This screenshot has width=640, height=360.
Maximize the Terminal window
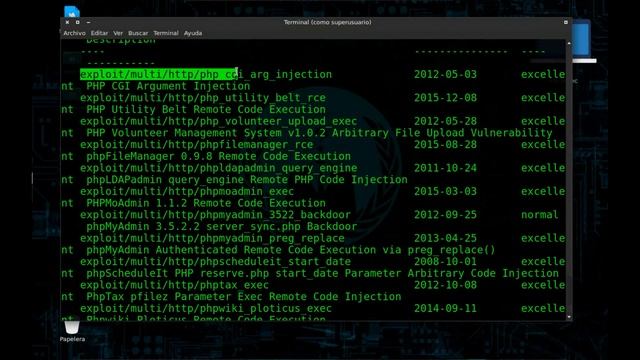coord(78,22)
